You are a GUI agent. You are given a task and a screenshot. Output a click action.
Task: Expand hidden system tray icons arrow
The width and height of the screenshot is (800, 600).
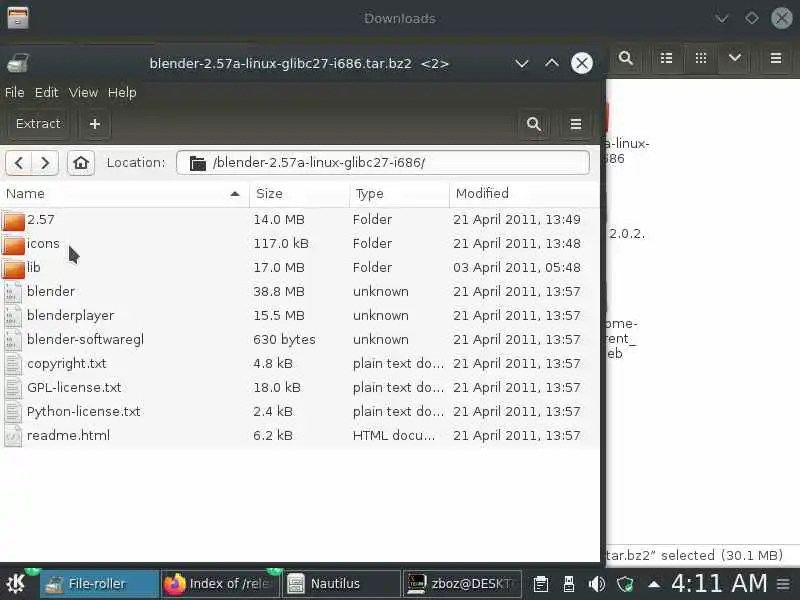[x=654, y=585]
